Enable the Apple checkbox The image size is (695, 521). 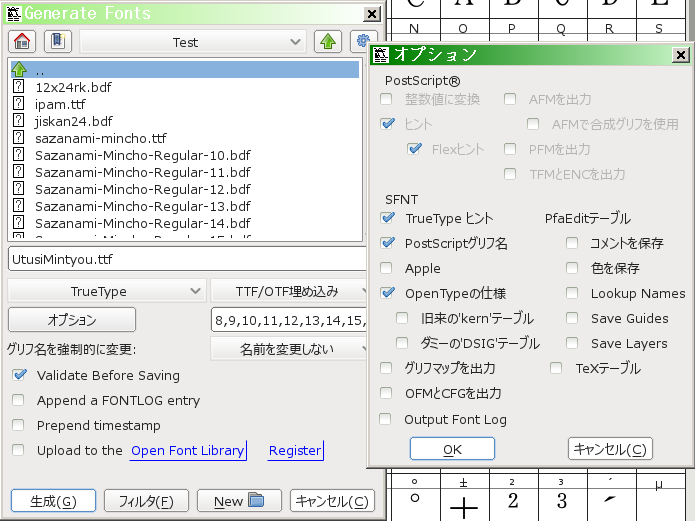coord(386,268)
